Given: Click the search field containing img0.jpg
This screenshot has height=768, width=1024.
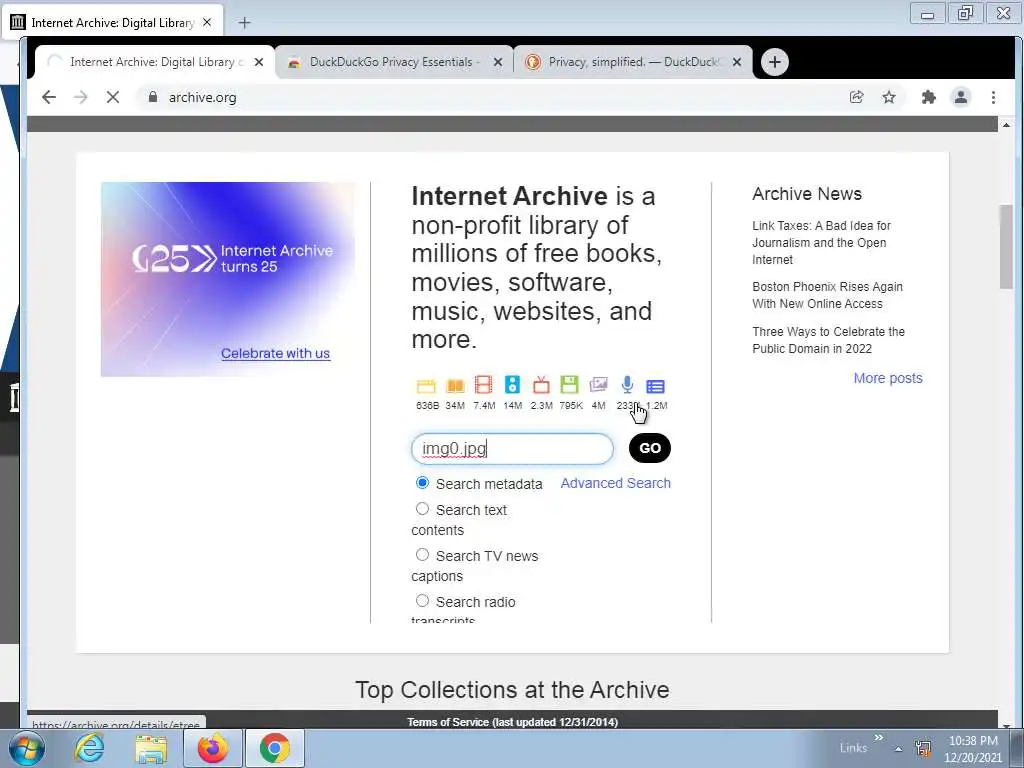Looking at the screenshot, I should click(x=512, y=449).
